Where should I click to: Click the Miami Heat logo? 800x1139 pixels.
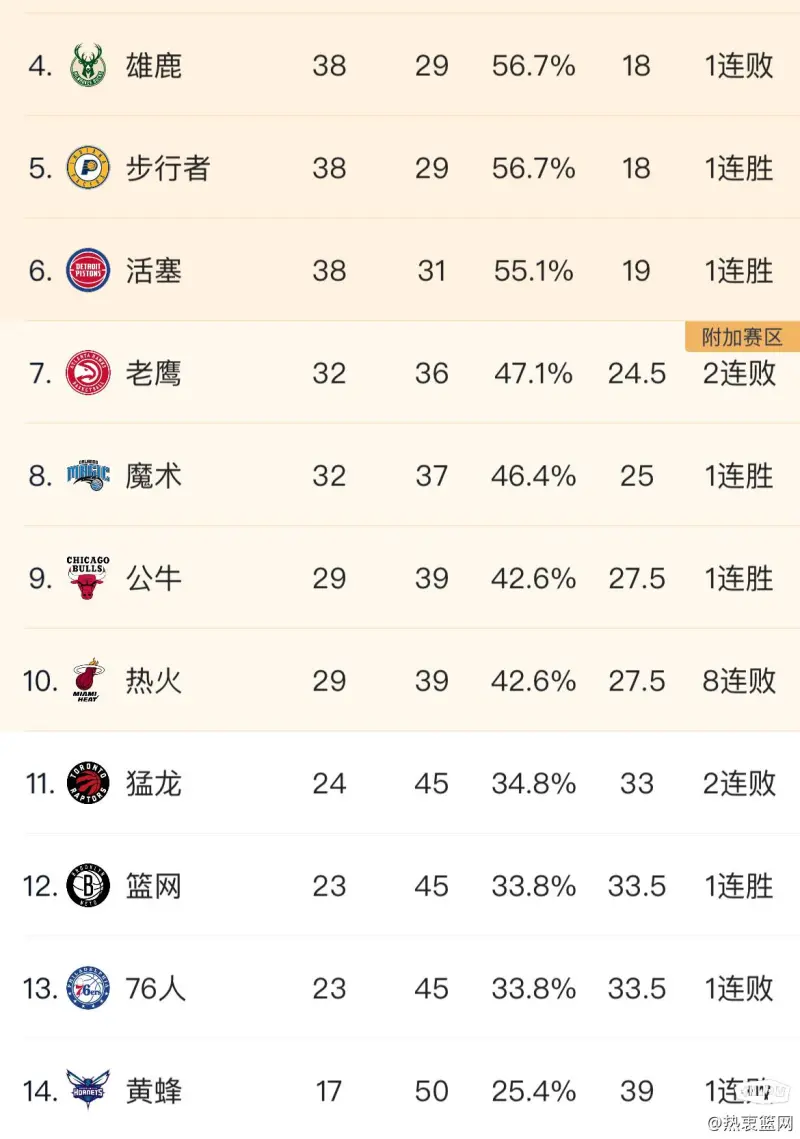coord(88,681)
